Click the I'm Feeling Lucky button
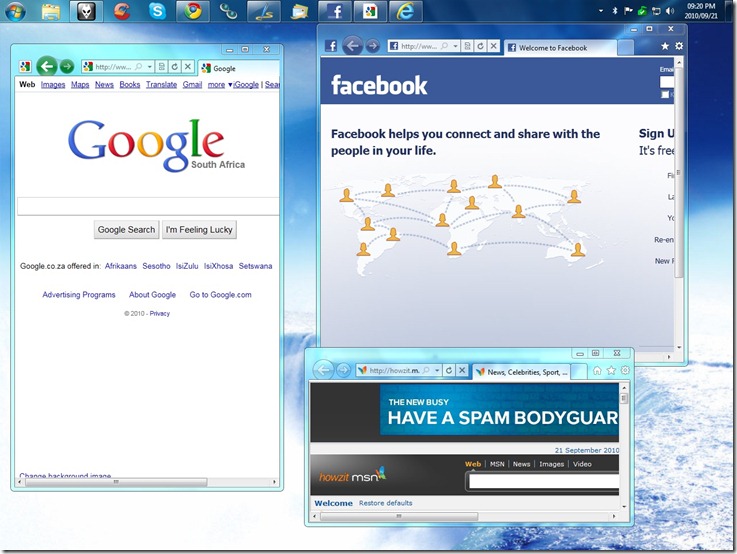 199,230
